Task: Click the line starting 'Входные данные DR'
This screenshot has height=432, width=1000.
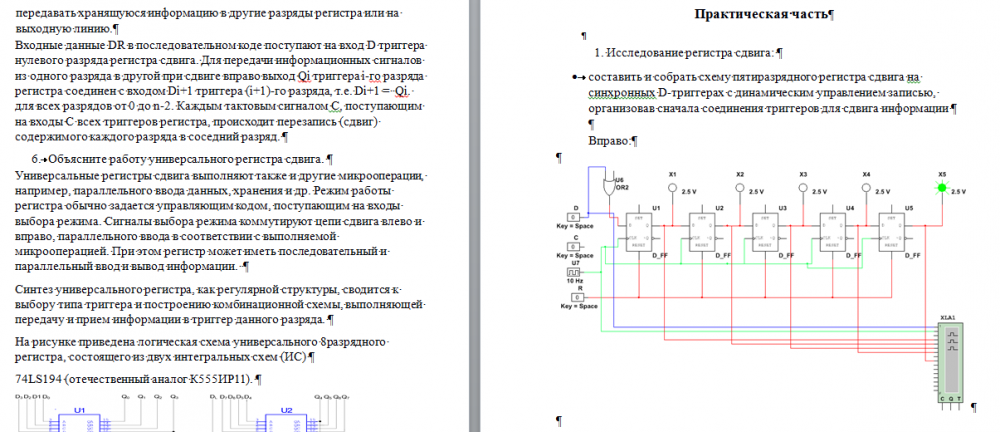Action: 221,45
